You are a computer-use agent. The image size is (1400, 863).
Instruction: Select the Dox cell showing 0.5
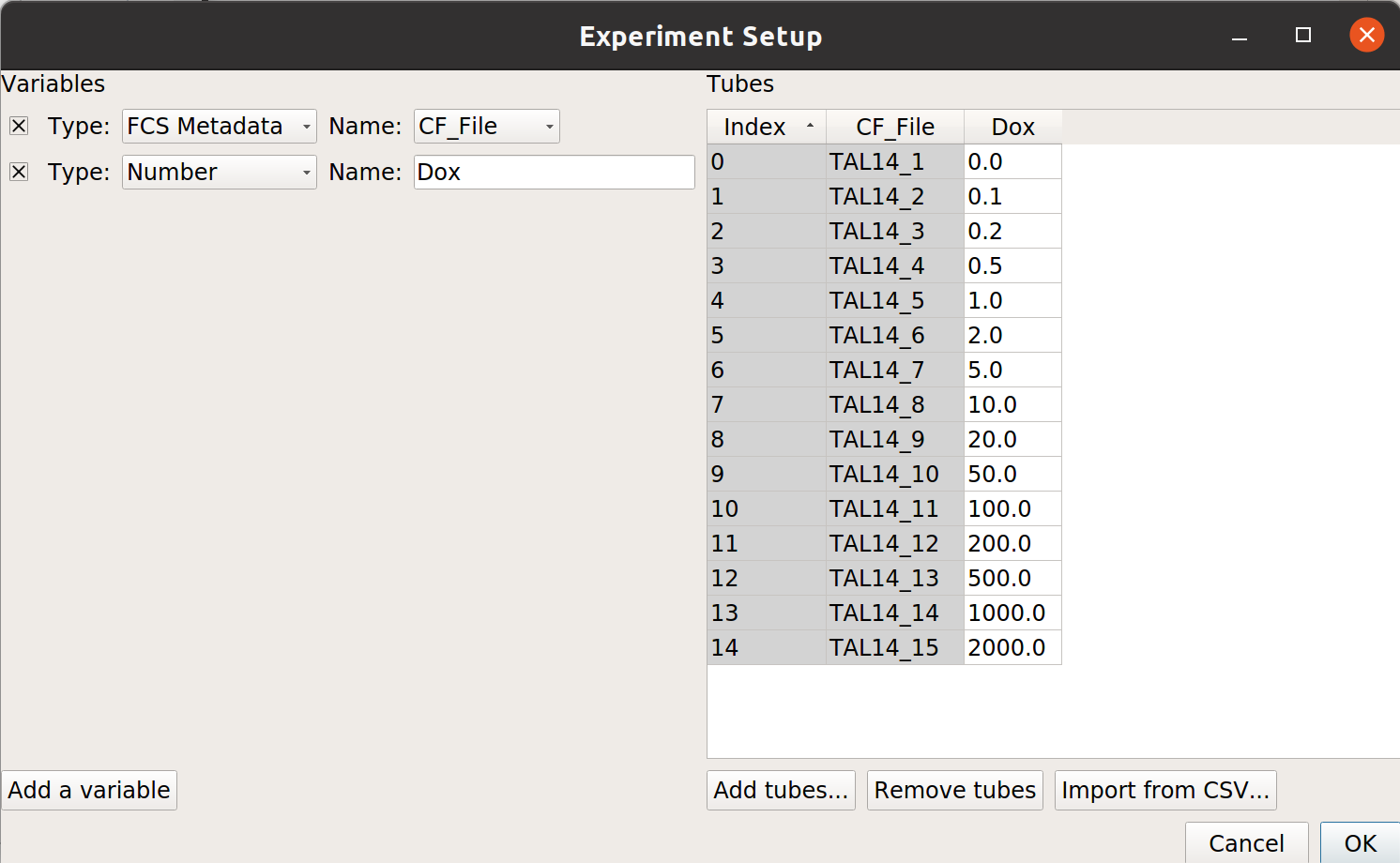click(1013, 265)
